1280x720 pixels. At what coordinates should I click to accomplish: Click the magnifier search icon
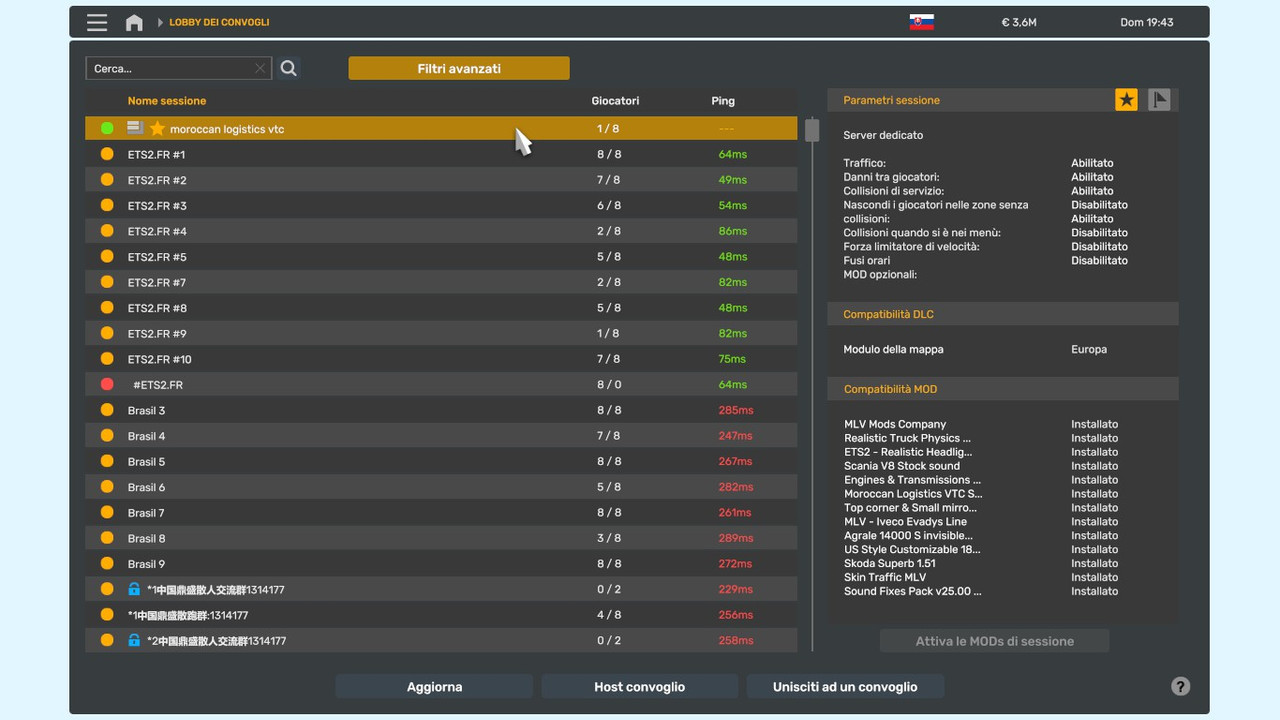coord(288,68)
